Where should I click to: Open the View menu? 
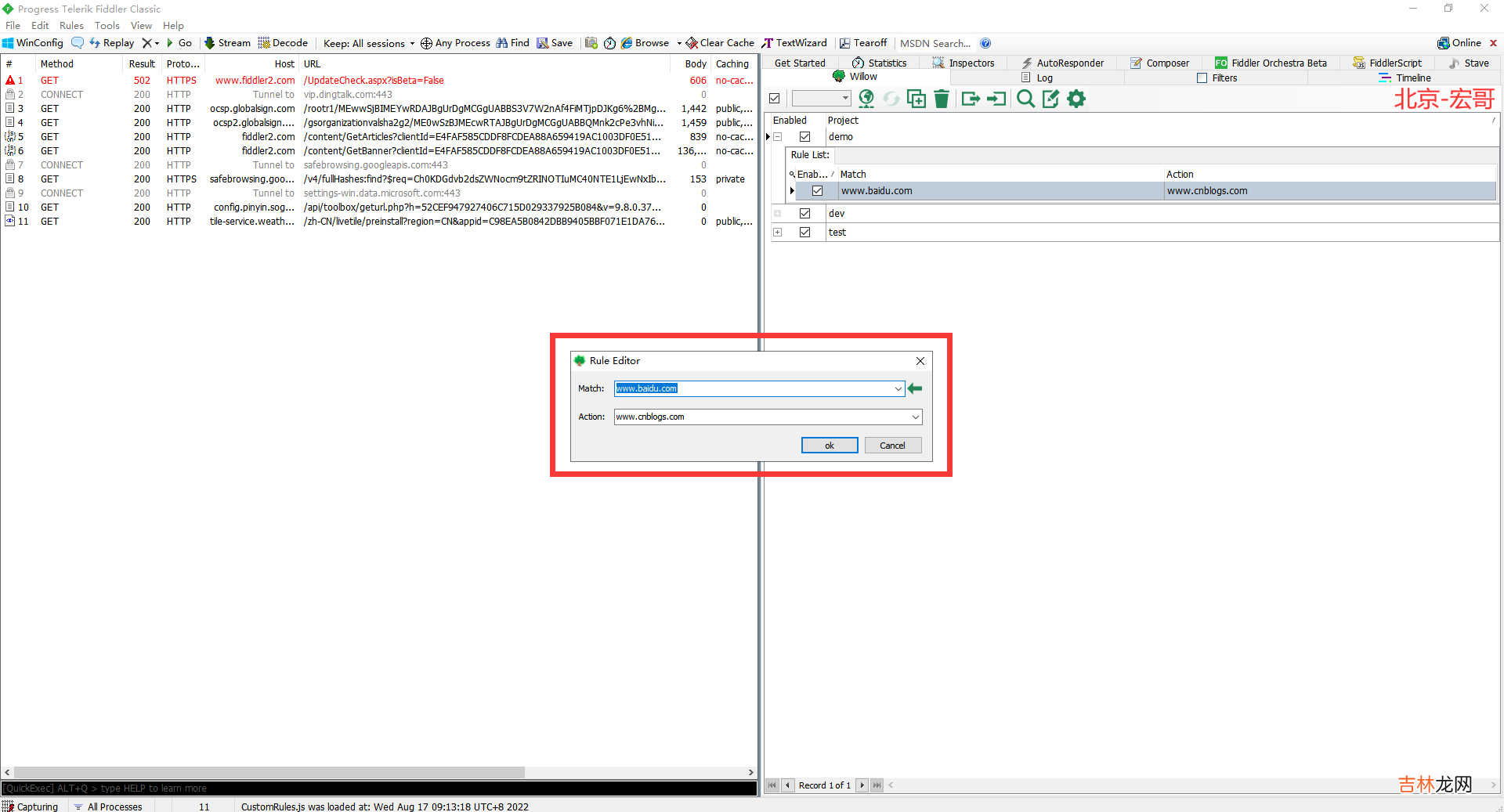pyautogui.click(x=141, y=25)
